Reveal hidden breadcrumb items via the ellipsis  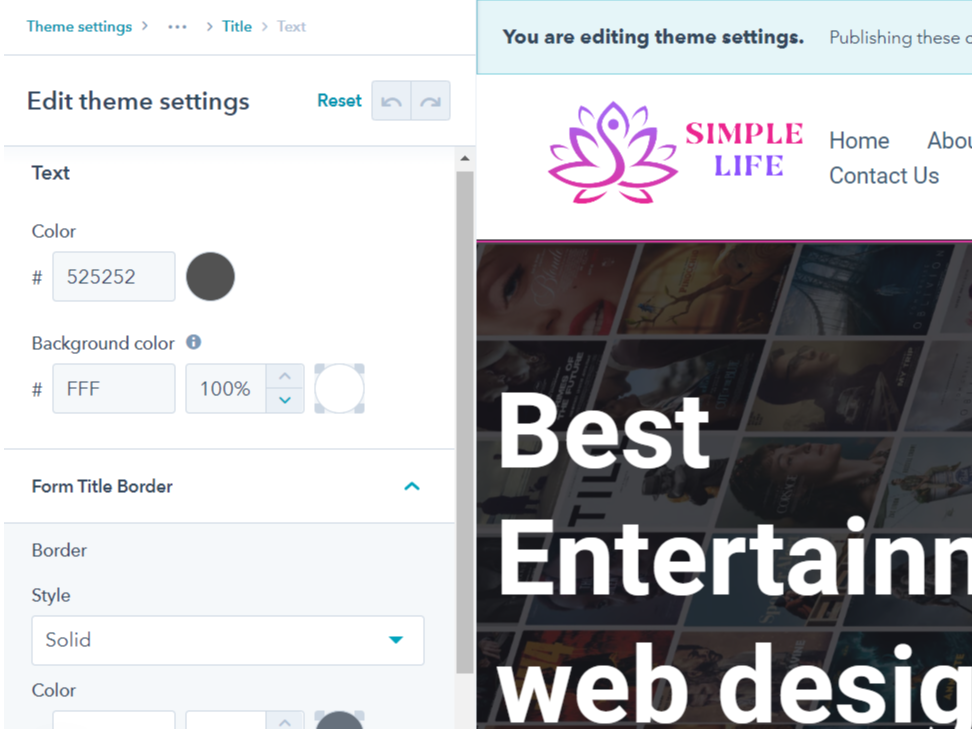pos(176,26)
